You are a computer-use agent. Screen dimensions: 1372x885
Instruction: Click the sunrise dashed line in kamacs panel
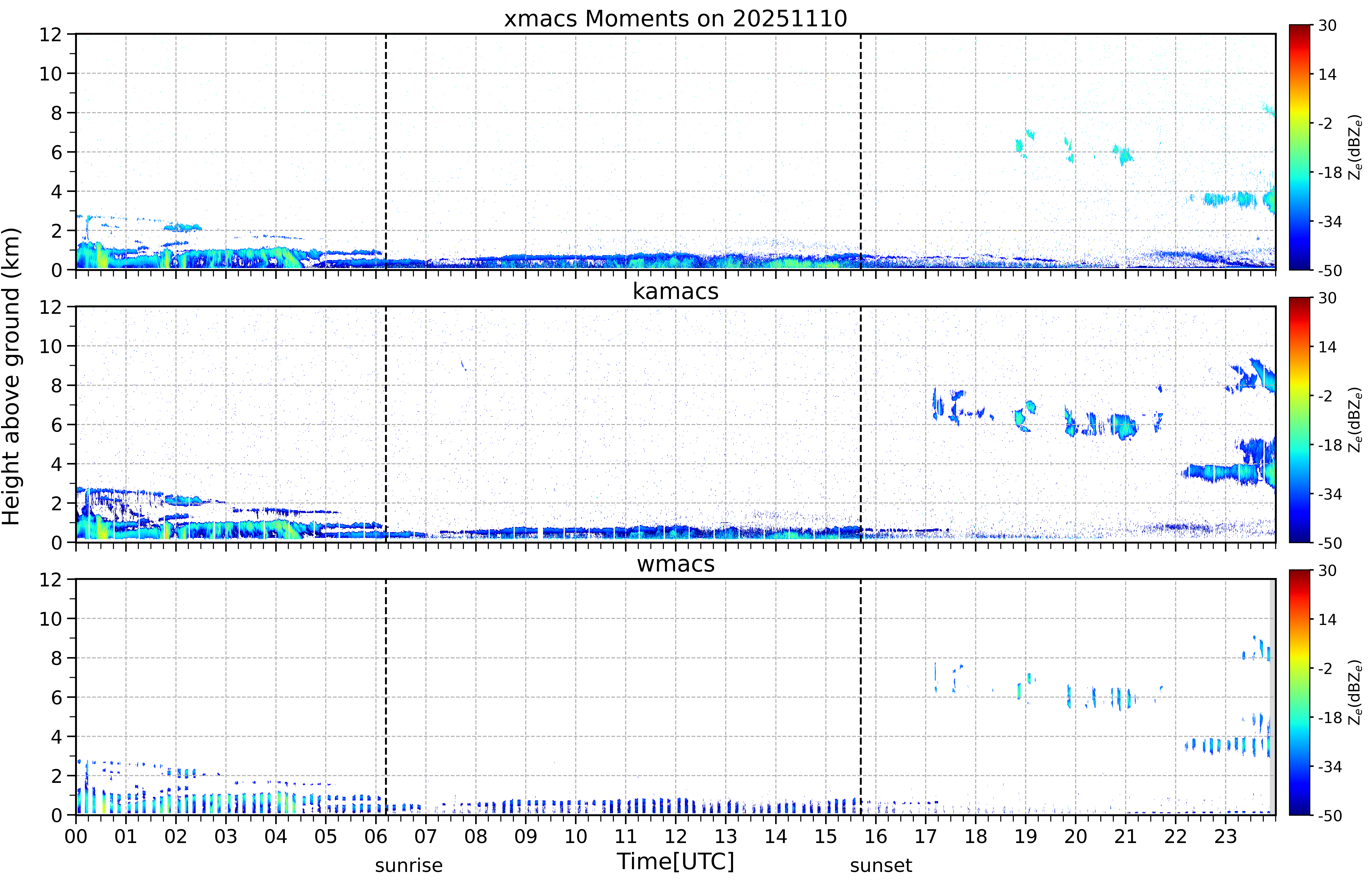[386, 424]
